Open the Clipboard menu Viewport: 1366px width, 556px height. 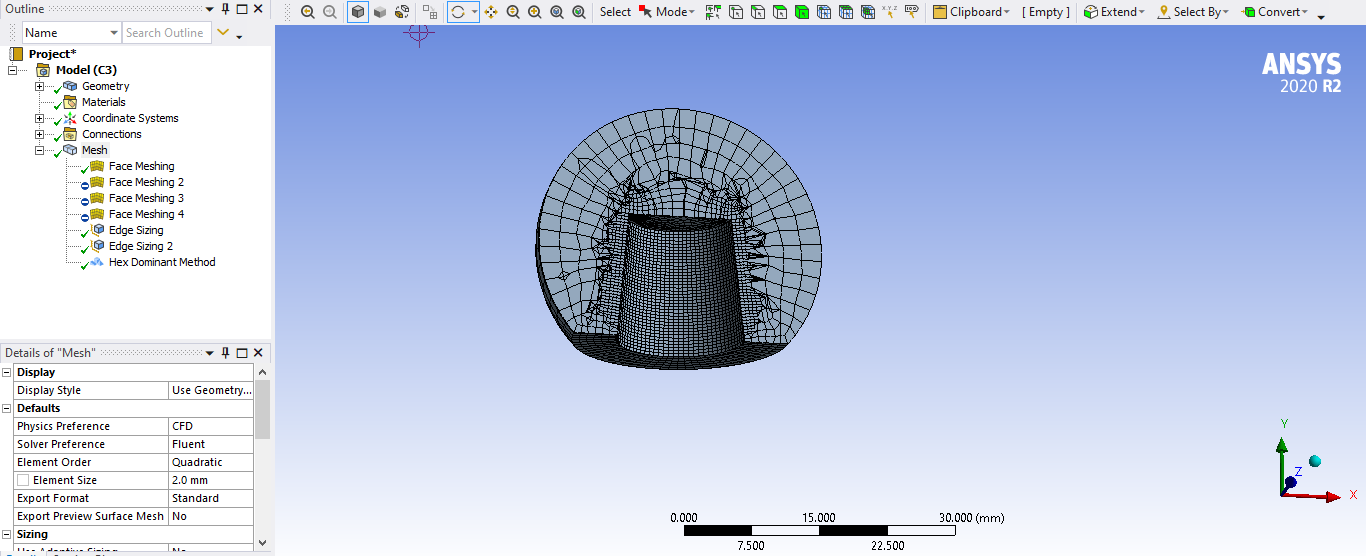point(972,12)
